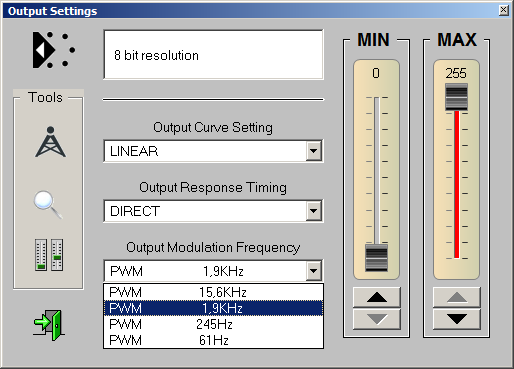Click the red MAX slider track
Image resolution: width=514 pixels, height=369 pixels.
click(x=457, y=184)
